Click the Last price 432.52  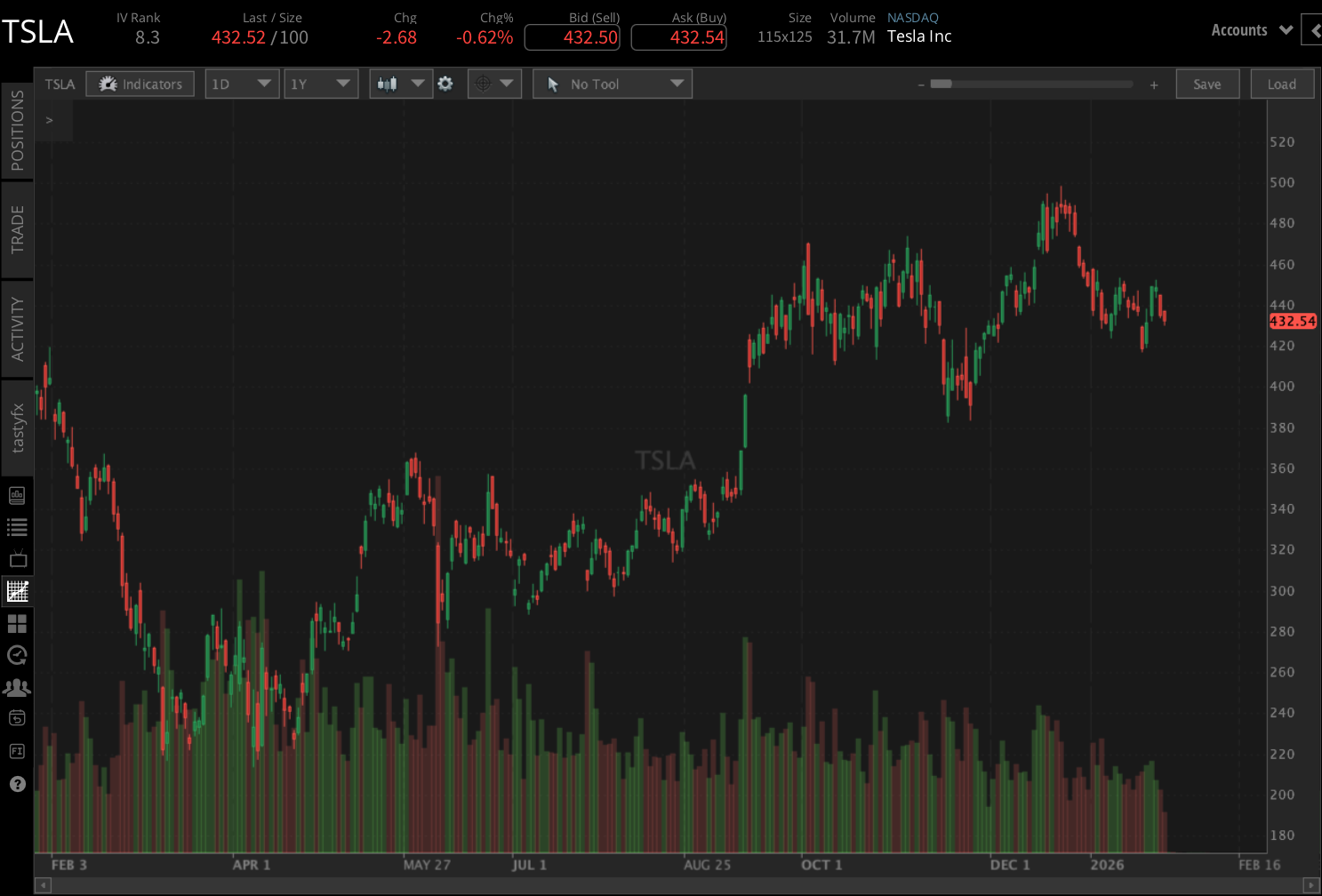click(238, 37)
